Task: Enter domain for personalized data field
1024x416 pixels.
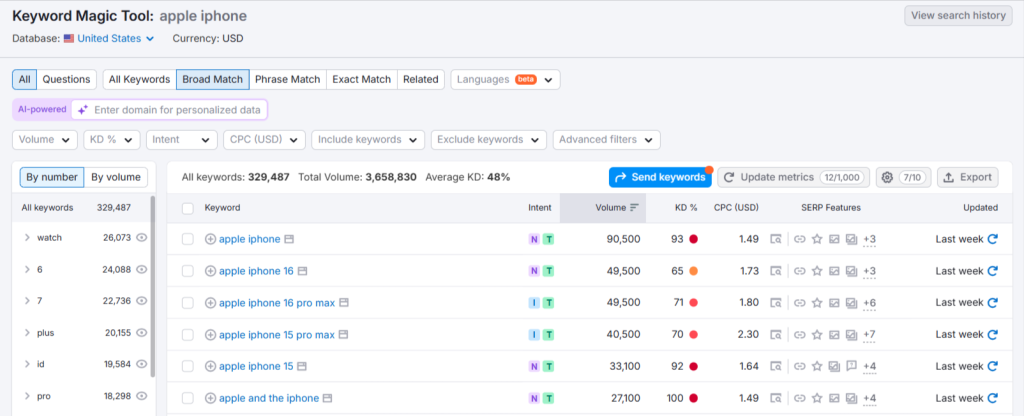Action: pyautogui.click(x=170, y=110)
